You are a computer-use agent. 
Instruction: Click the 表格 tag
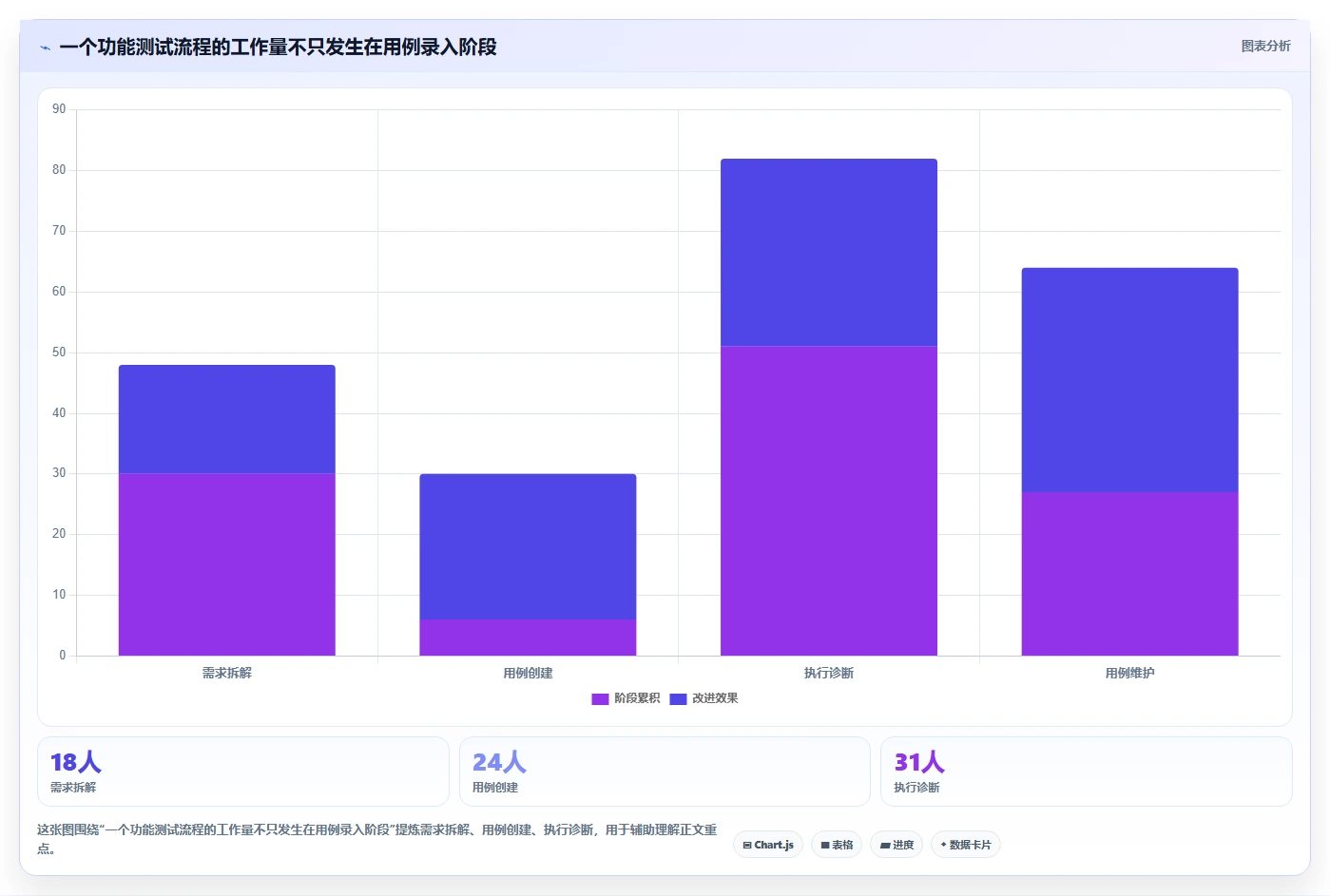click(837, 845)
